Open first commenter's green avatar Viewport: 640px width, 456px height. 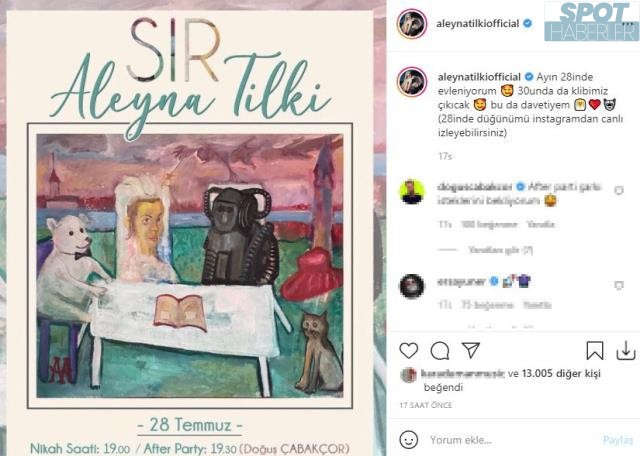(412, 192)
